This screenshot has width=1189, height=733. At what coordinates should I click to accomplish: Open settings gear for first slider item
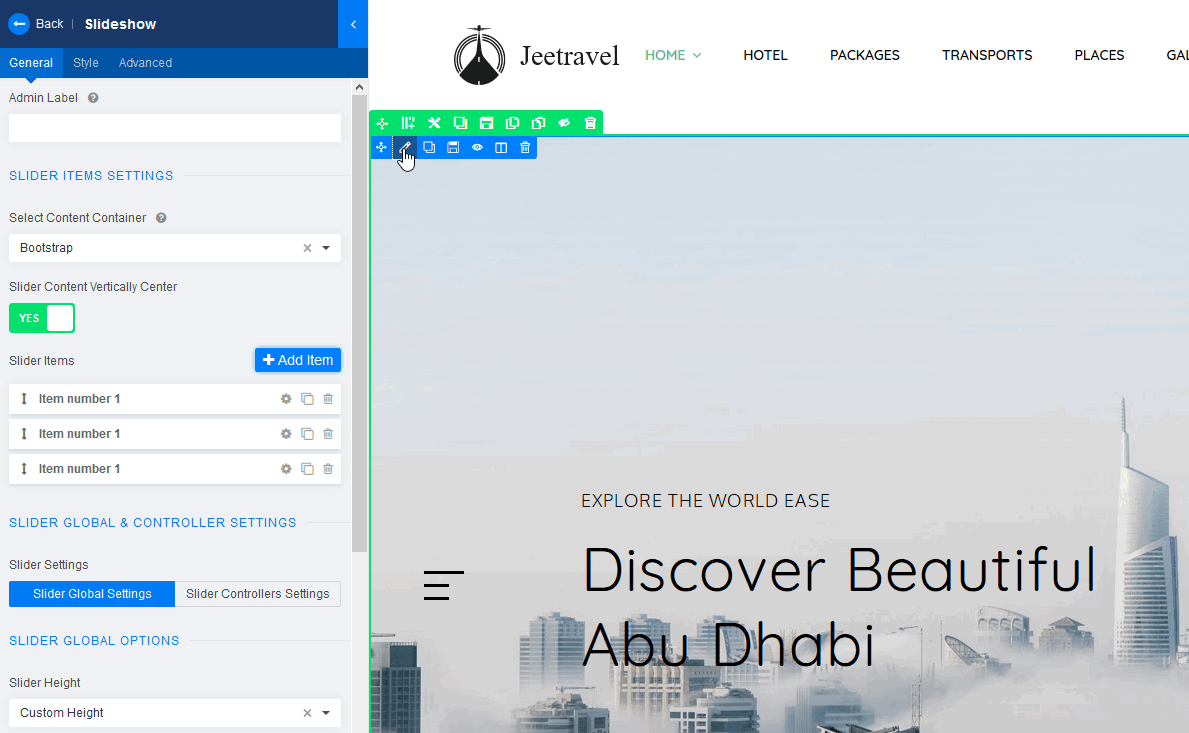click(x=286, y=399)
